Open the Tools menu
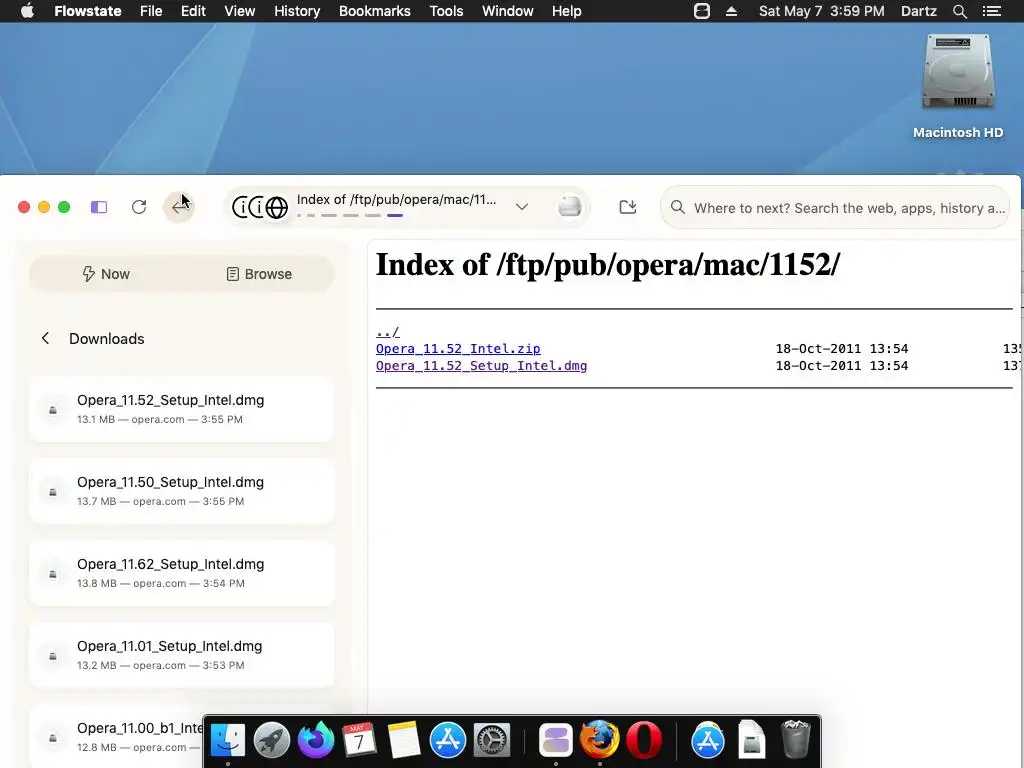The height and width of the screenshot is (768, 1024). point(446,11)
